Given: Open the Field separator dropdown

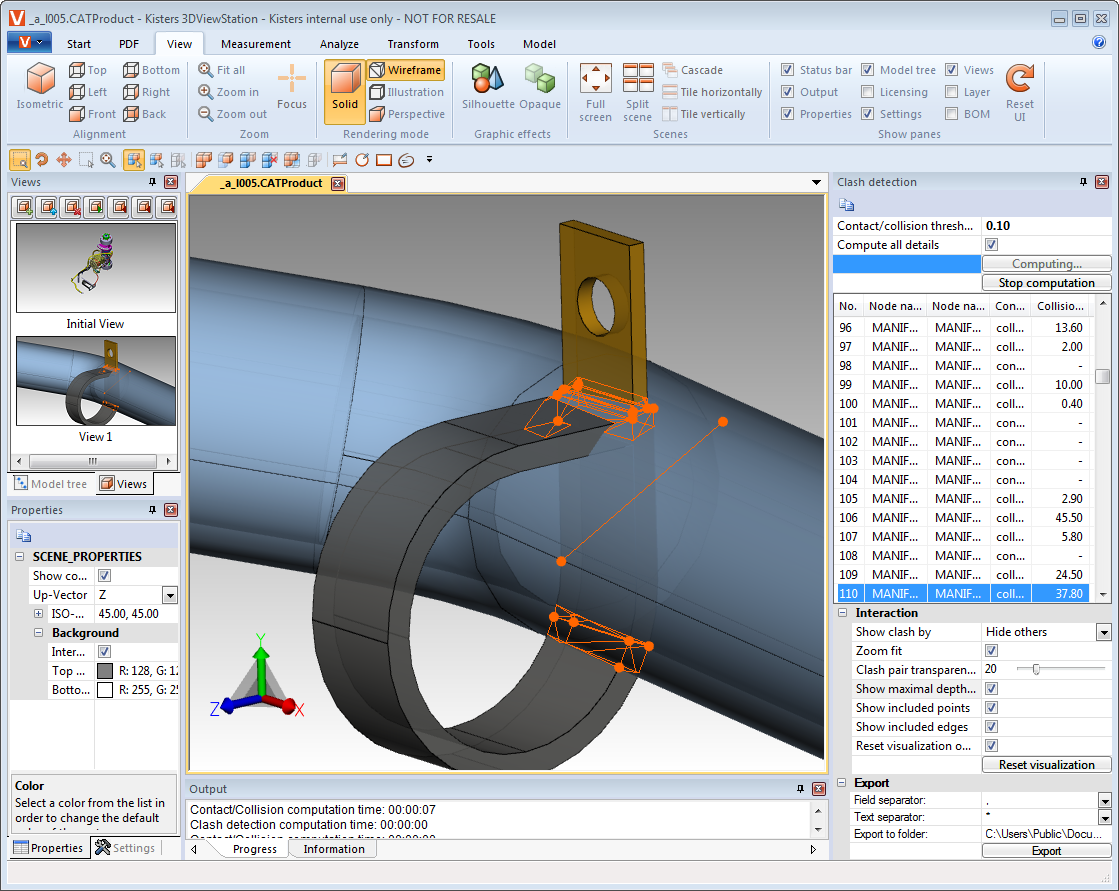Looking at the screenshot, I should [1105, 800].
